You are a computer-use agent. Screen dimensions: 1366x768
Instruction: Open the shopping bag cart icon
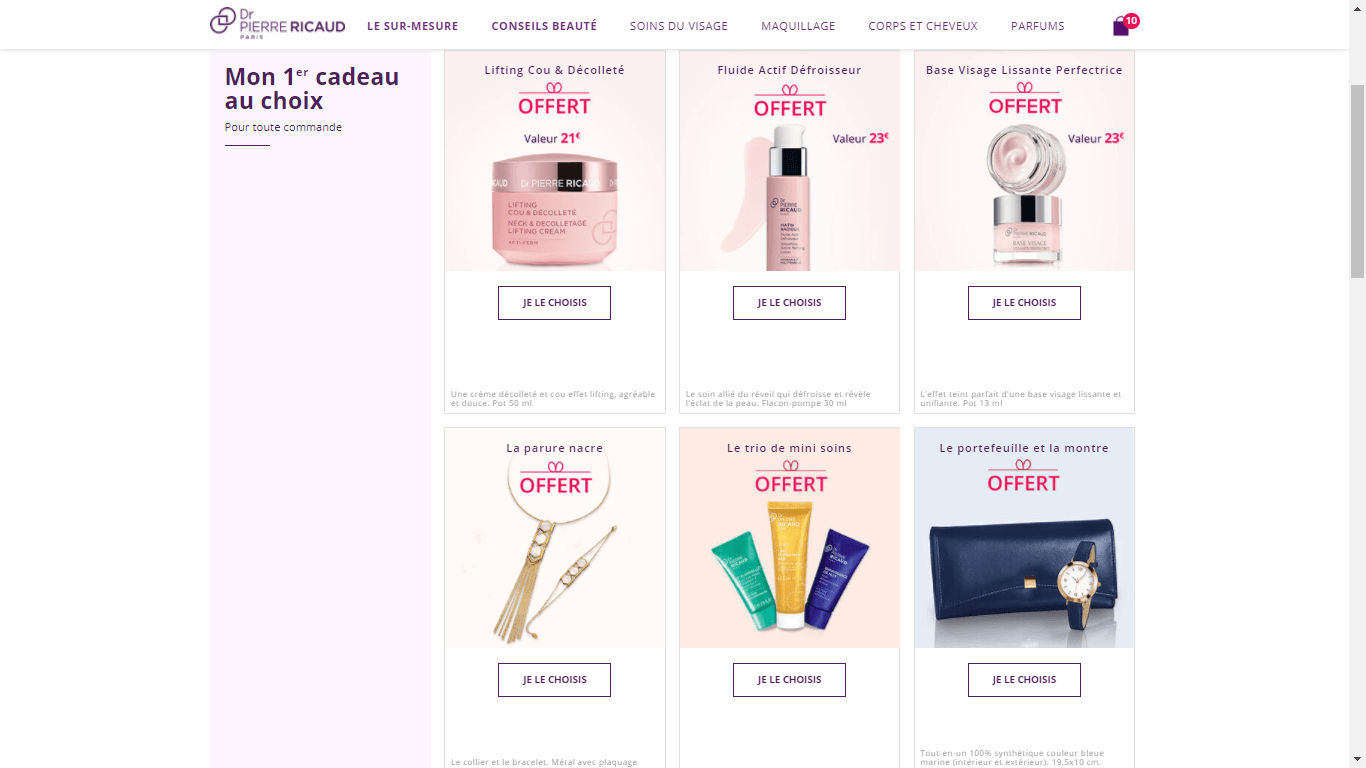[1121, 27]
